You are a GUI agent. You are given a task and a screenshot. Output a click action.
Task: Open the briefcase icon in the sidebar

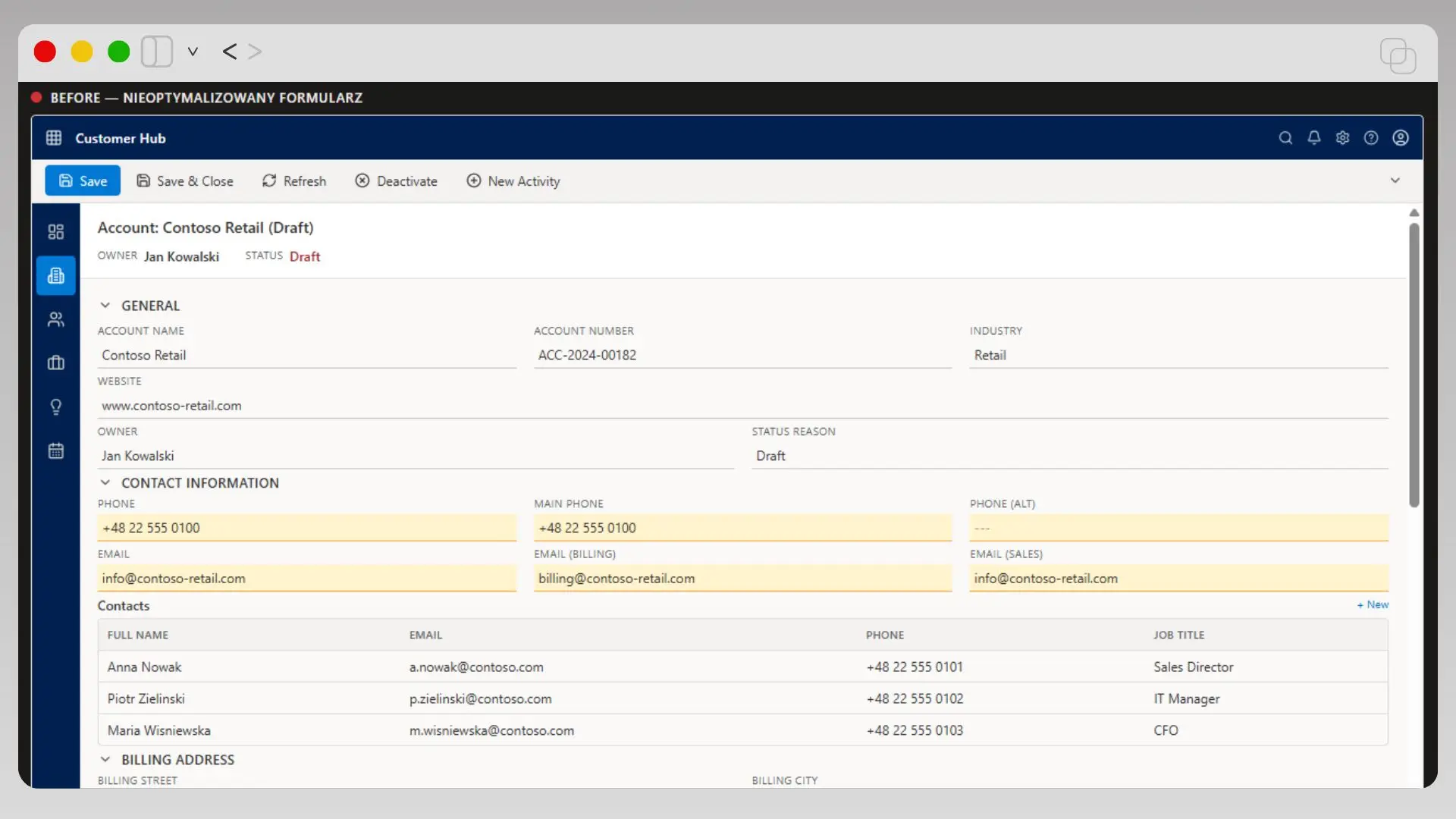(x=55, y=363)
